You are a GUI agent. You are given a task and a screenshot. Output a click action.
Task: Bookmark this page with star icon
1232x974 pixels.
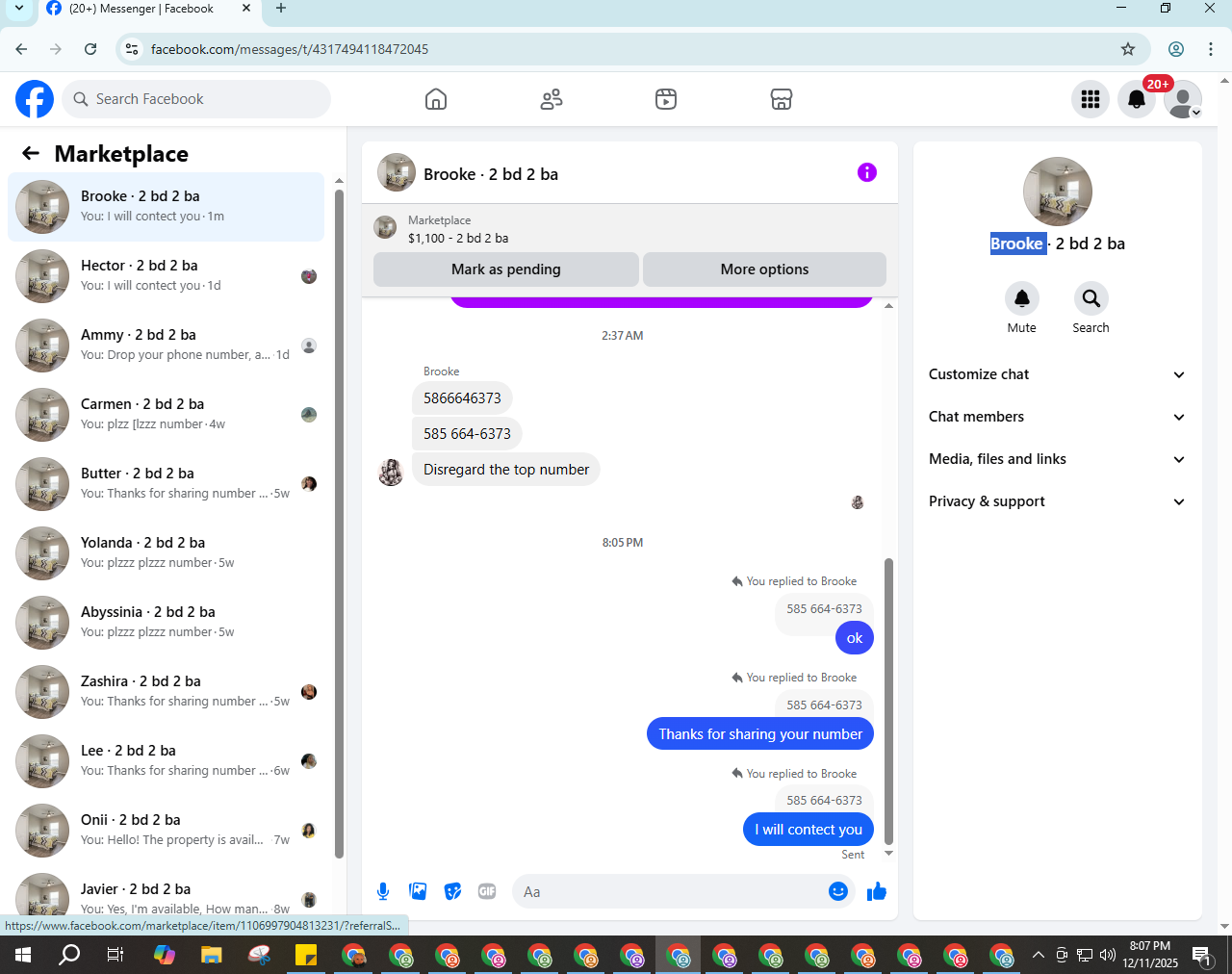click(x=1128, y=49)
